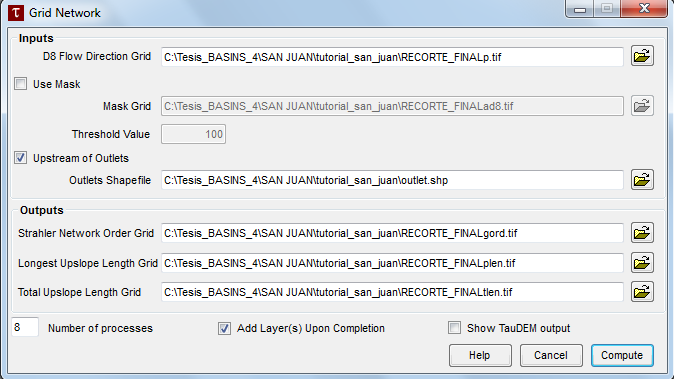The width and height of the screenshot is (674, 379).
Task: Click the 'Outlets Shapefile' label
Action: click(110, 180)
